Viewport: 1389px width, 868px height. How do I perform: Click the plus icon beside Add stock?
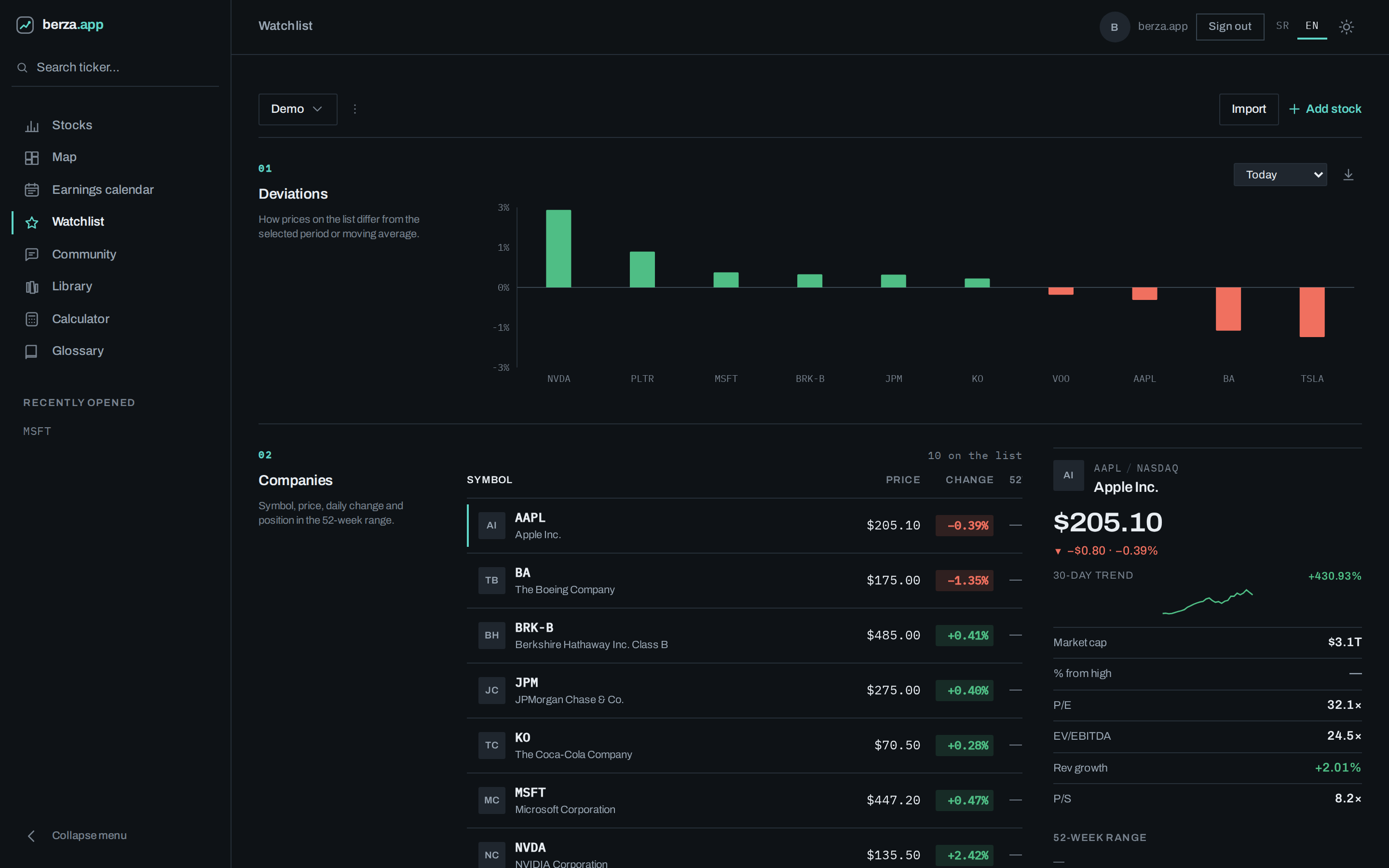1294,109
